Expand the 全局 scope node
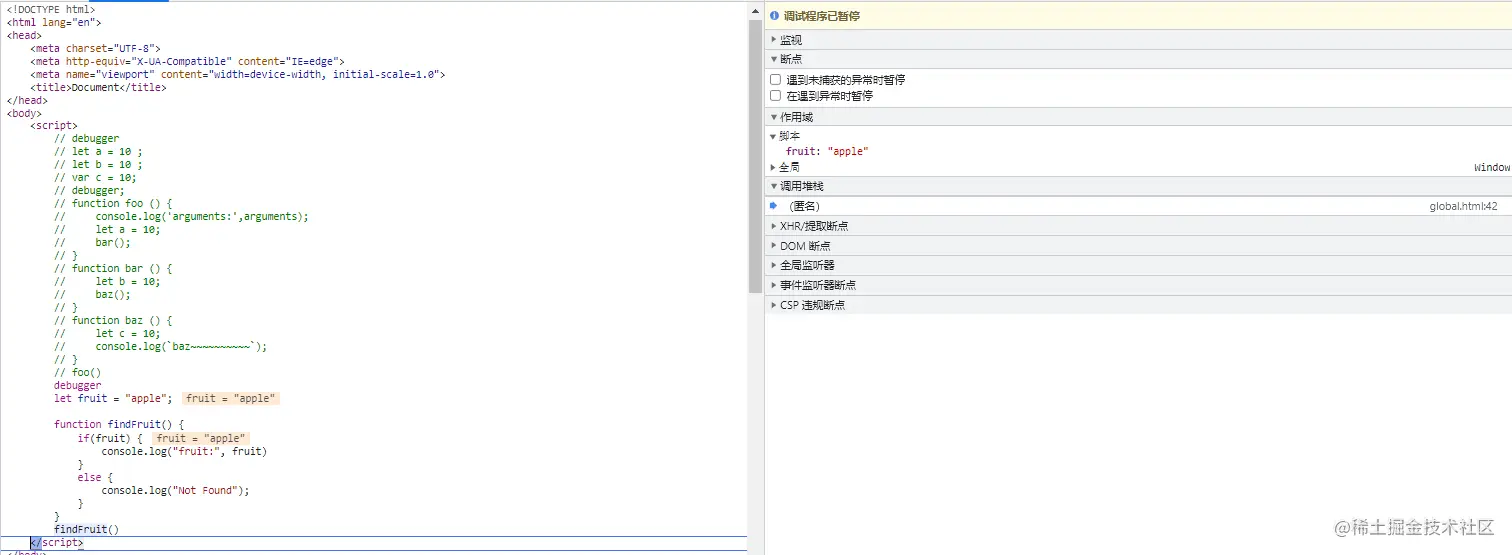 (773, 167)
